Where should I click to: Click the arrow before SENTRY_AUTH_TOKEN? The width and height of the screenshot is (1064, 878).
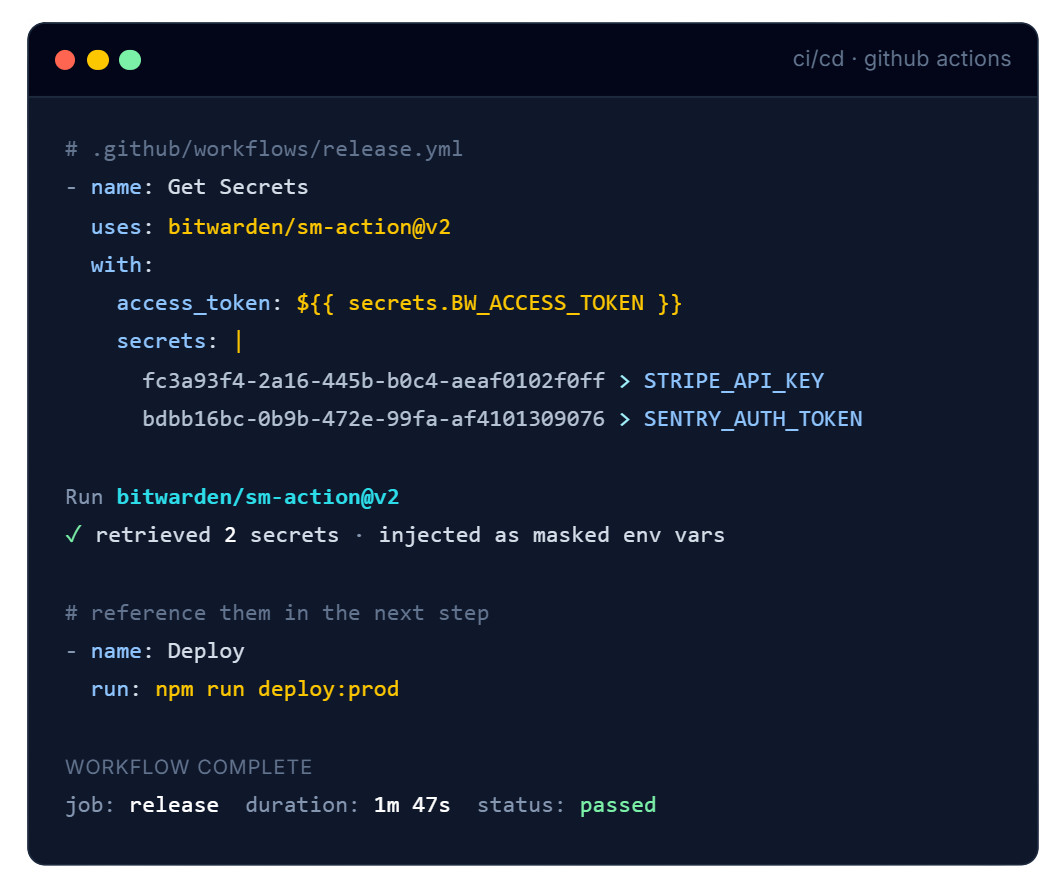(624, 419)
